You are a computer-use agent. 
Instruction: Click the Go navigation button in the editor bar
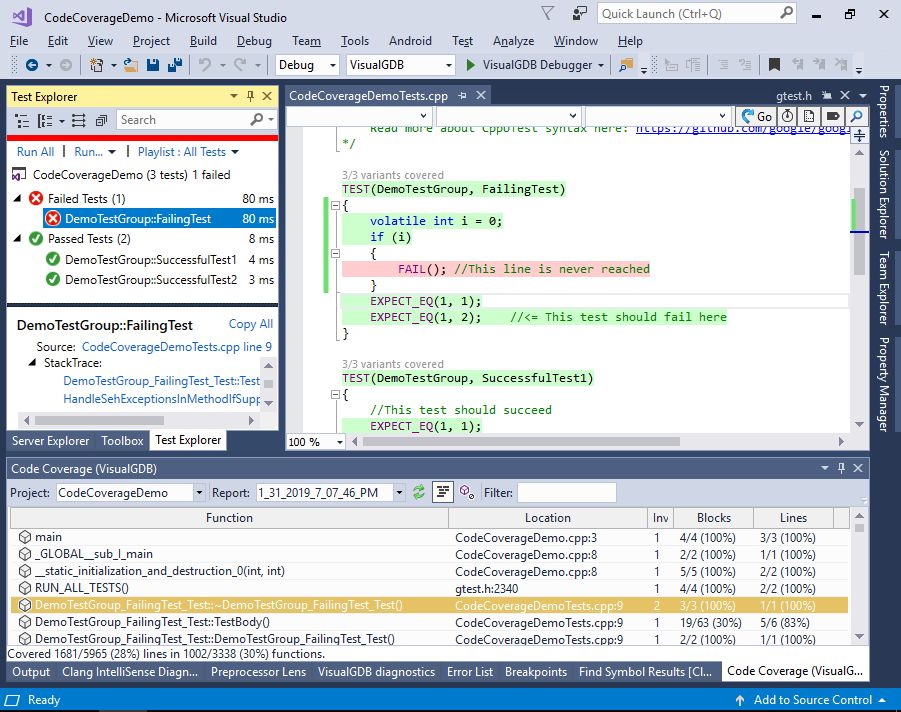click(756, 117)
